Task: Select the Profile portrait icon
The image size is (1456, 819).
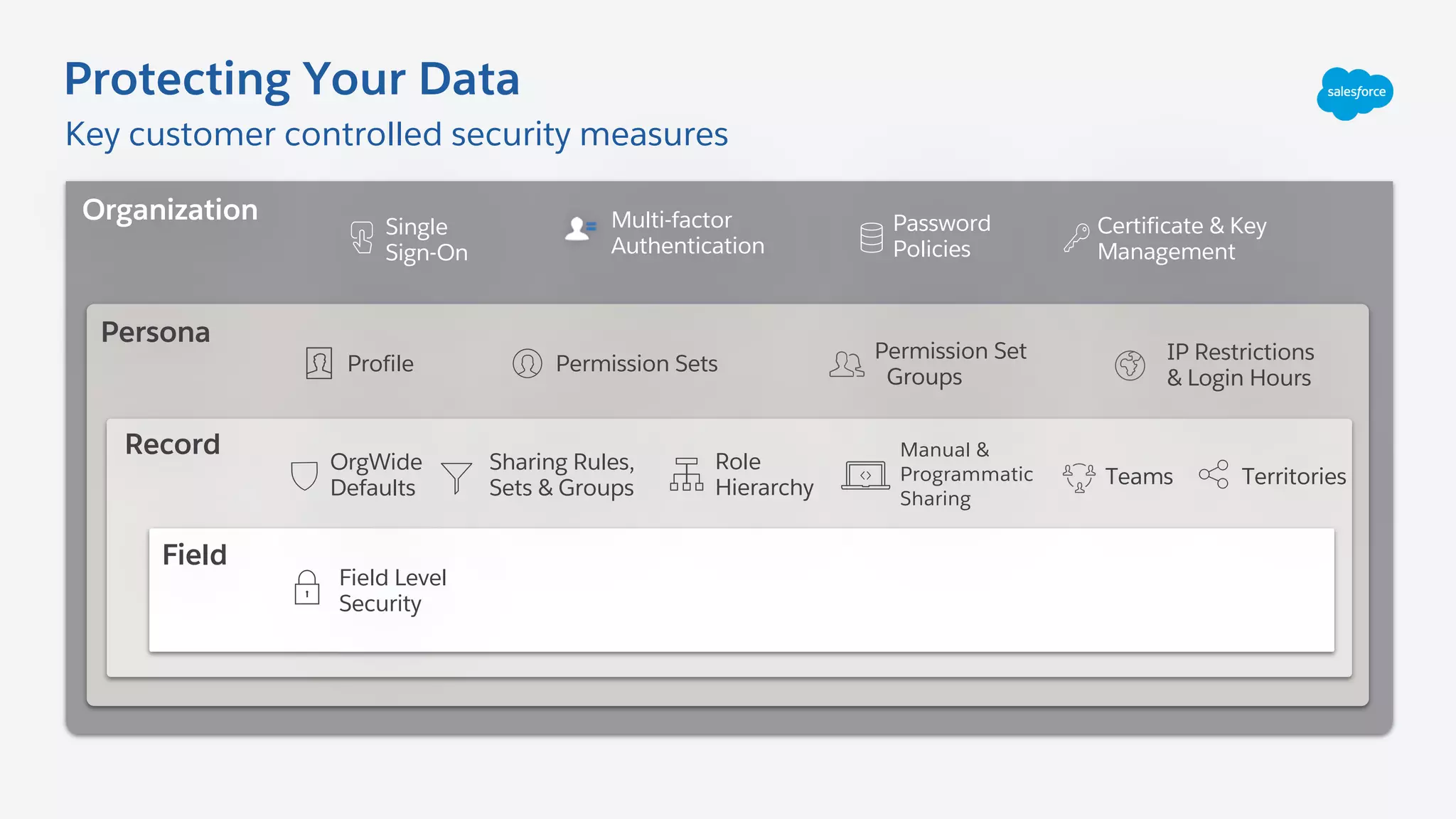Action: 319,363
